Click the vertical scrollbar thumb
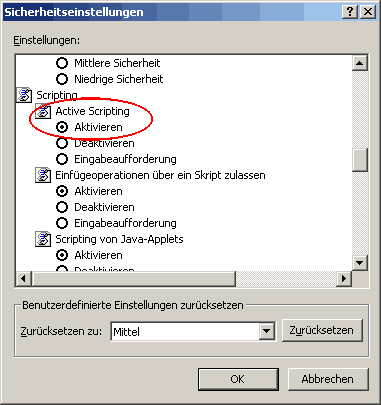 tap(360, 160)
